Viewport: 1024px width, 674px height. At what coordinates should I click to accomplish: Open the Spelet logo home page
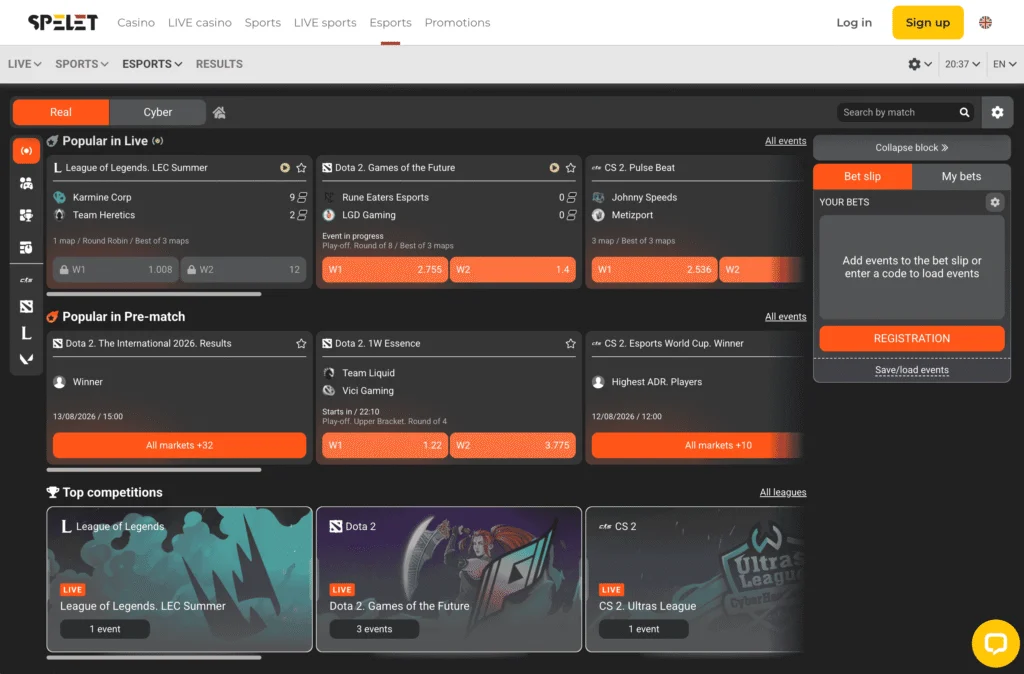coord(63,22)
